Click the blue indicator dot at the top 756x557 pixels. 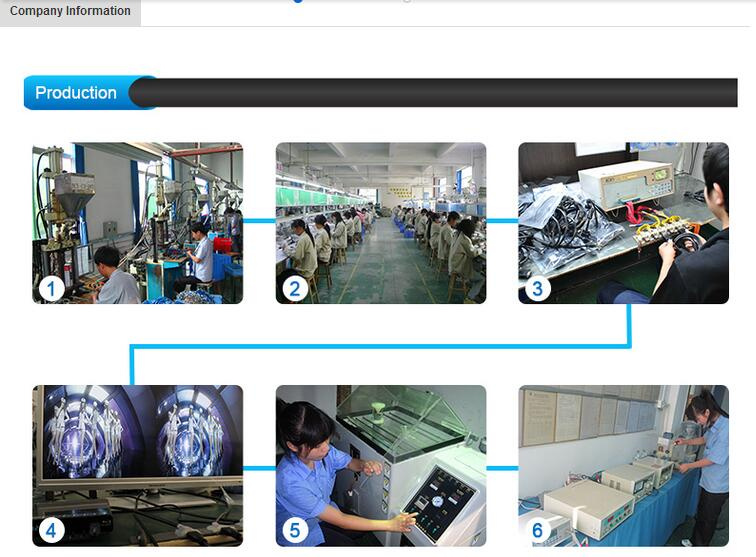(297, 1)
